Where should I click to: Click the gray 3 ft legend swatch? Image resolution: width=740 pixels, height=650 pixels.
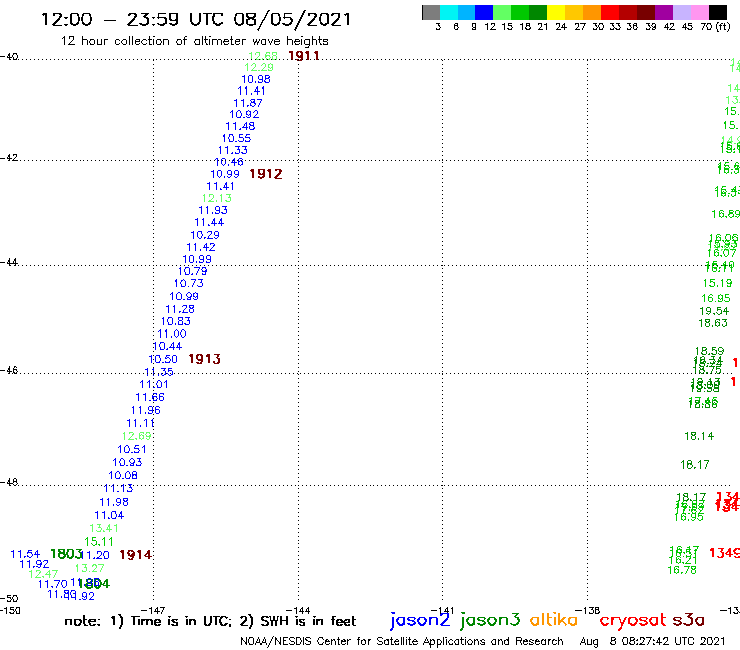pyautogui.click(x=431, y=12)
